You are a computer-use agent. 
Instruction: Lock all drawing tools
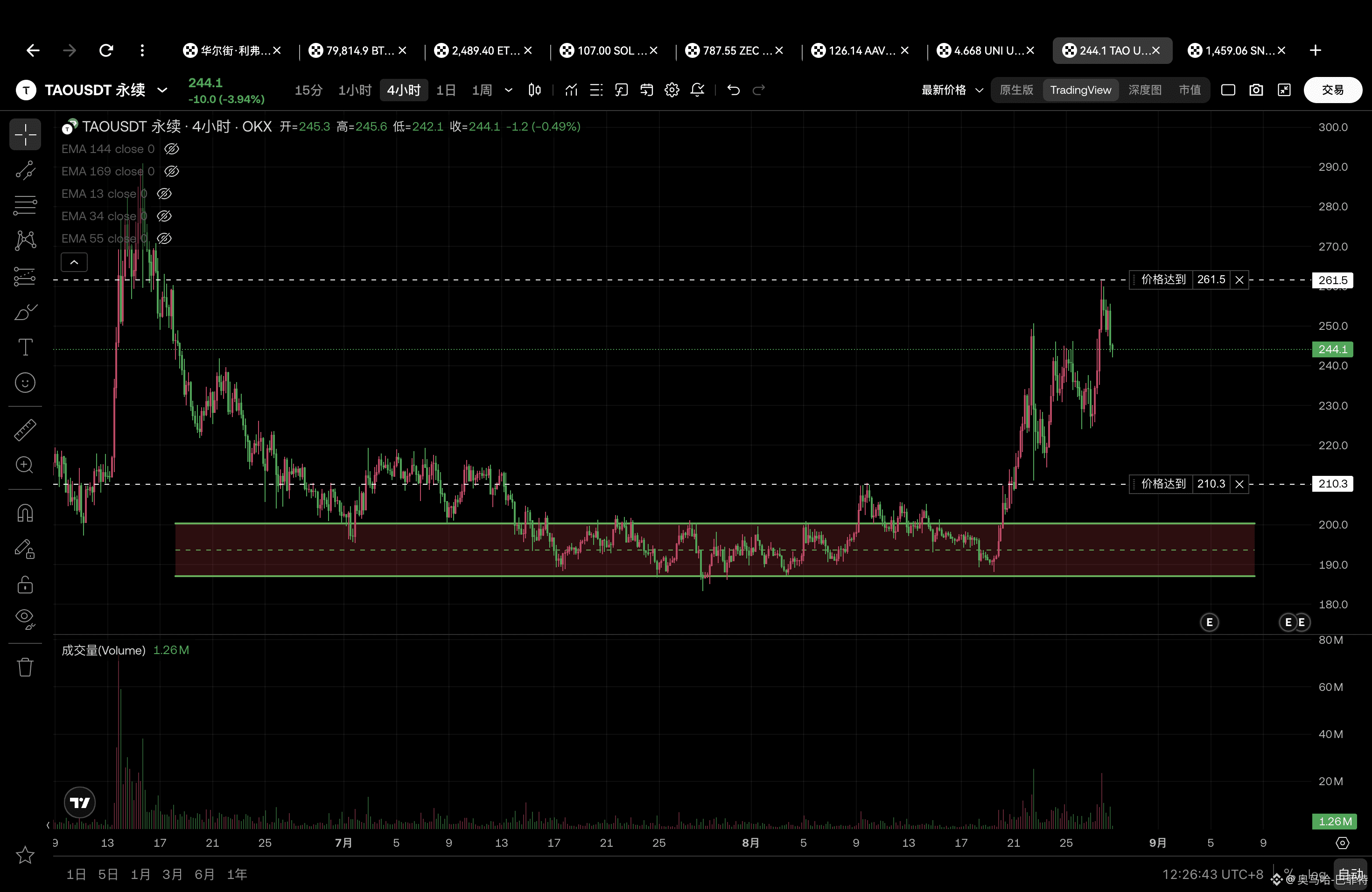point(25,585)
